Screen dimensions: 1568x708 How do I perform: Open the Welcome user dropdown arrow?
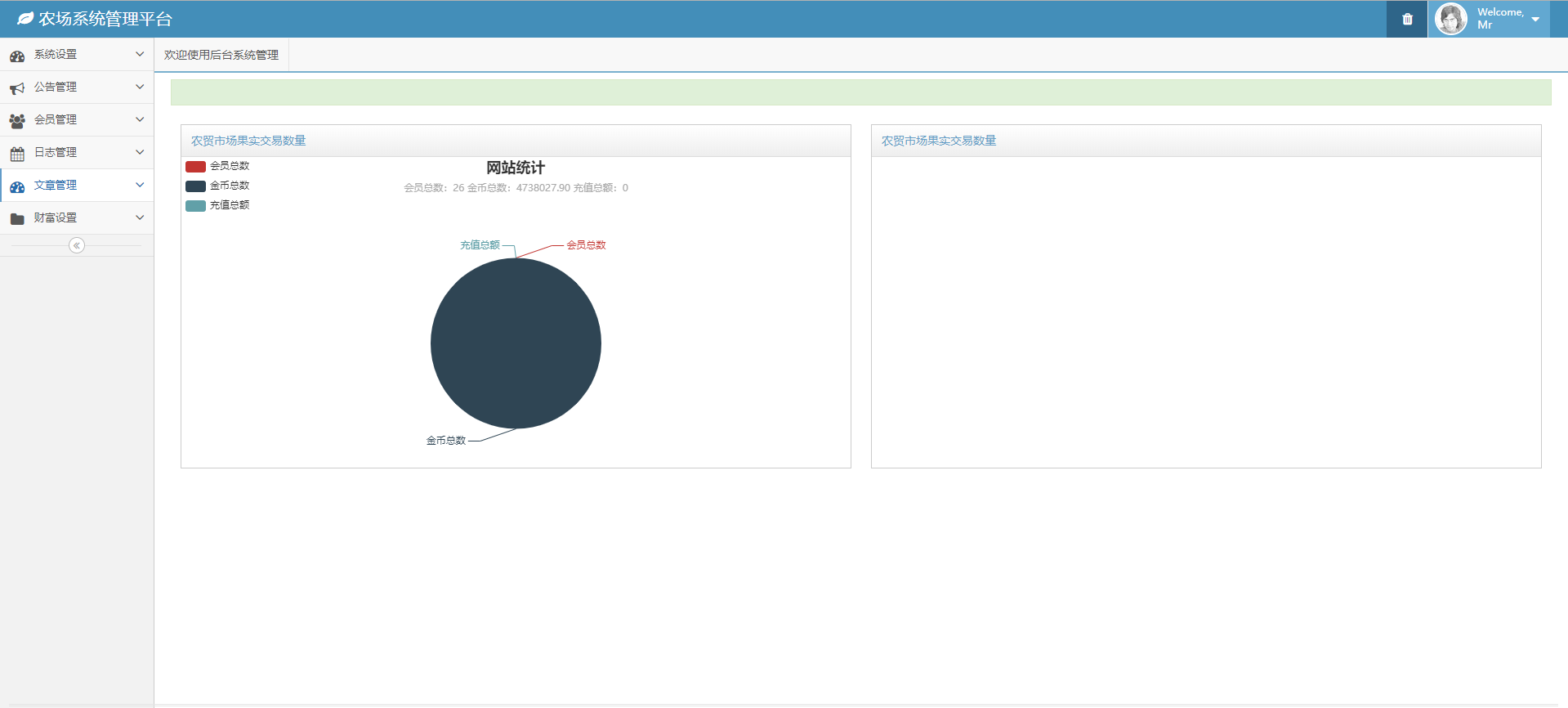(x=1535, y=20)
